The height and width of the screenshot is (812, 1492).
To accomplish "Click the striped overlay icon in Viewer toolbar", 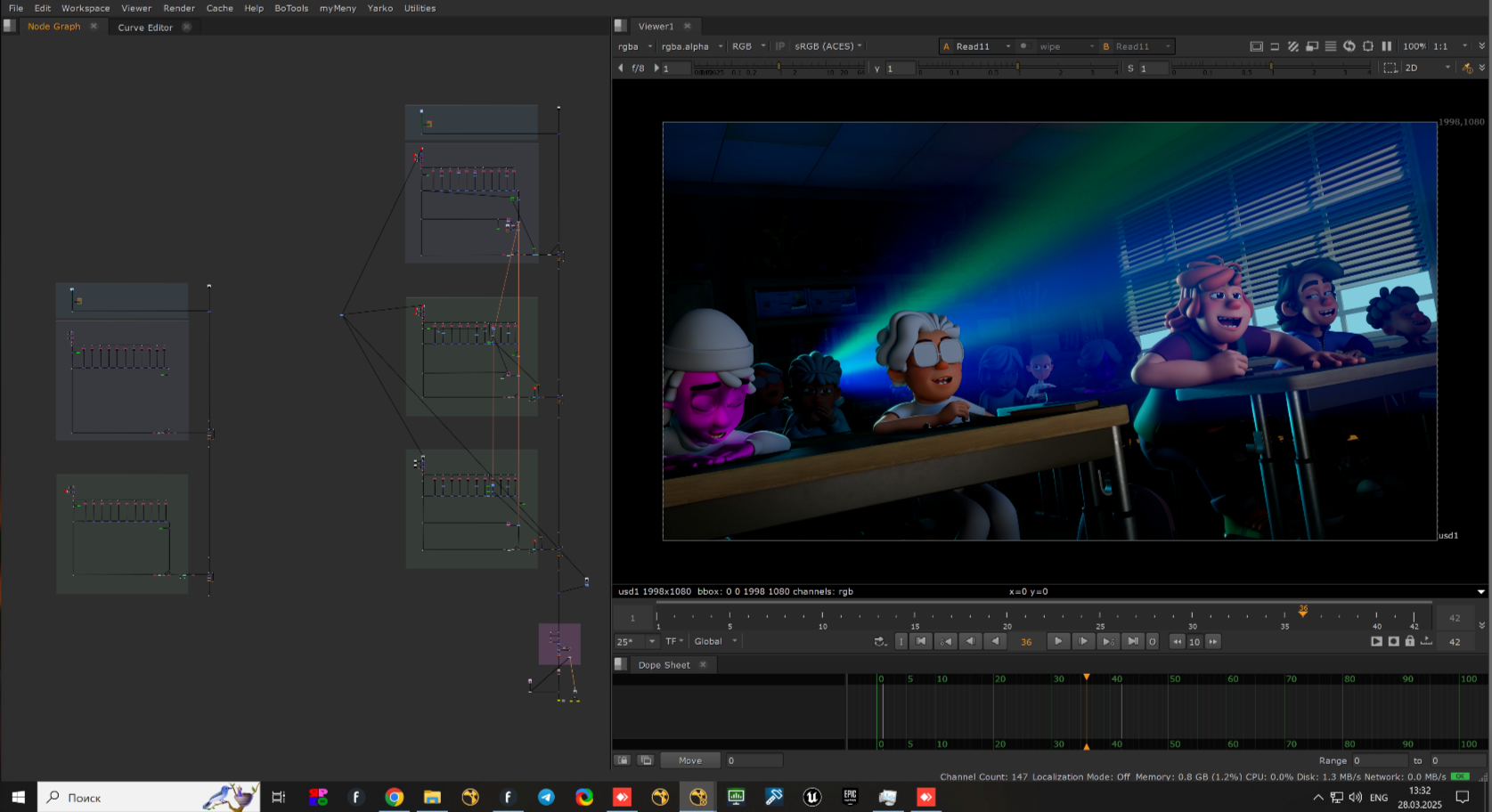I will (x=1293, y=46).
